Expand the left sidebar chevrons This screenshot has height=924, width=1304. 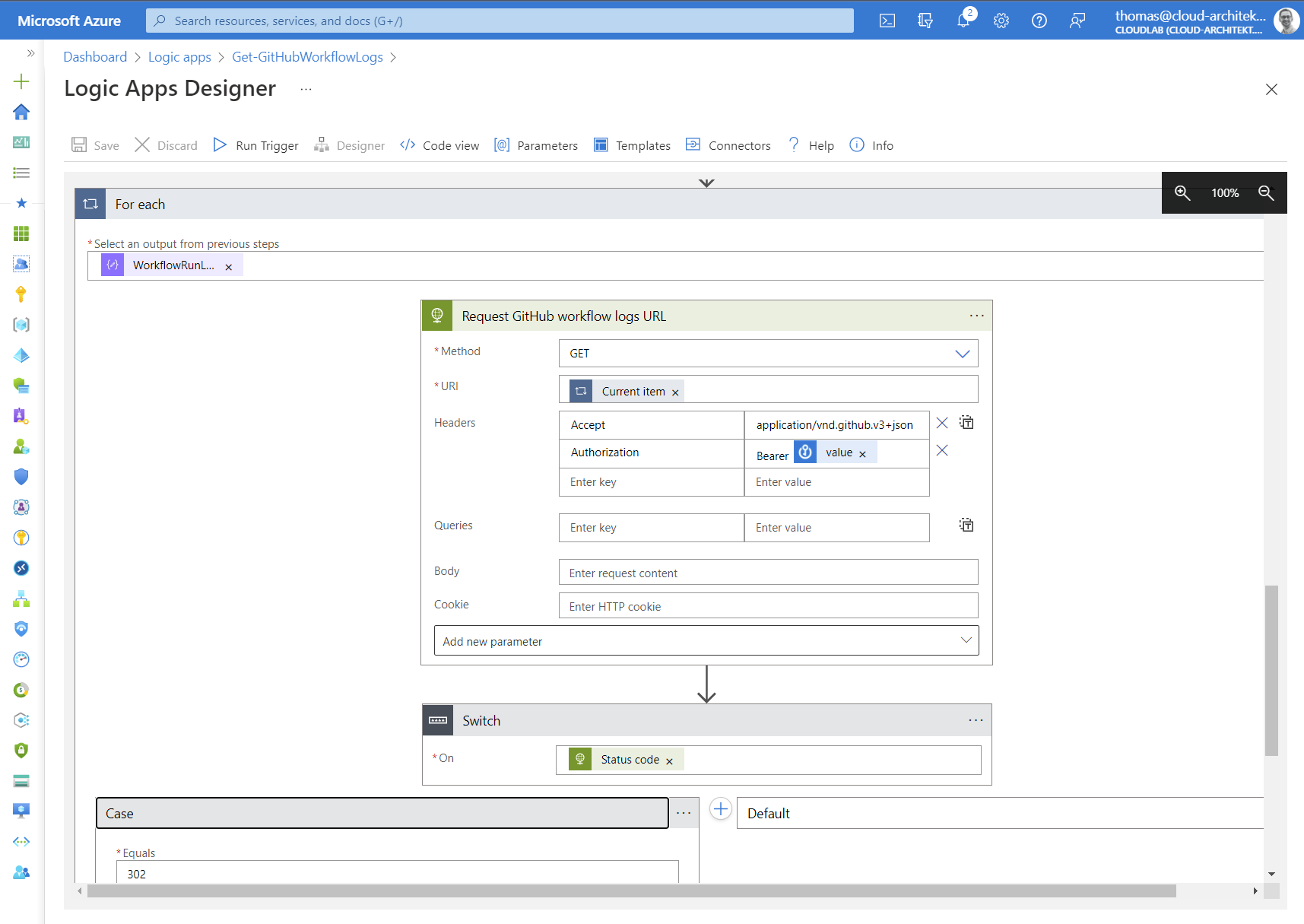point(30,53)
